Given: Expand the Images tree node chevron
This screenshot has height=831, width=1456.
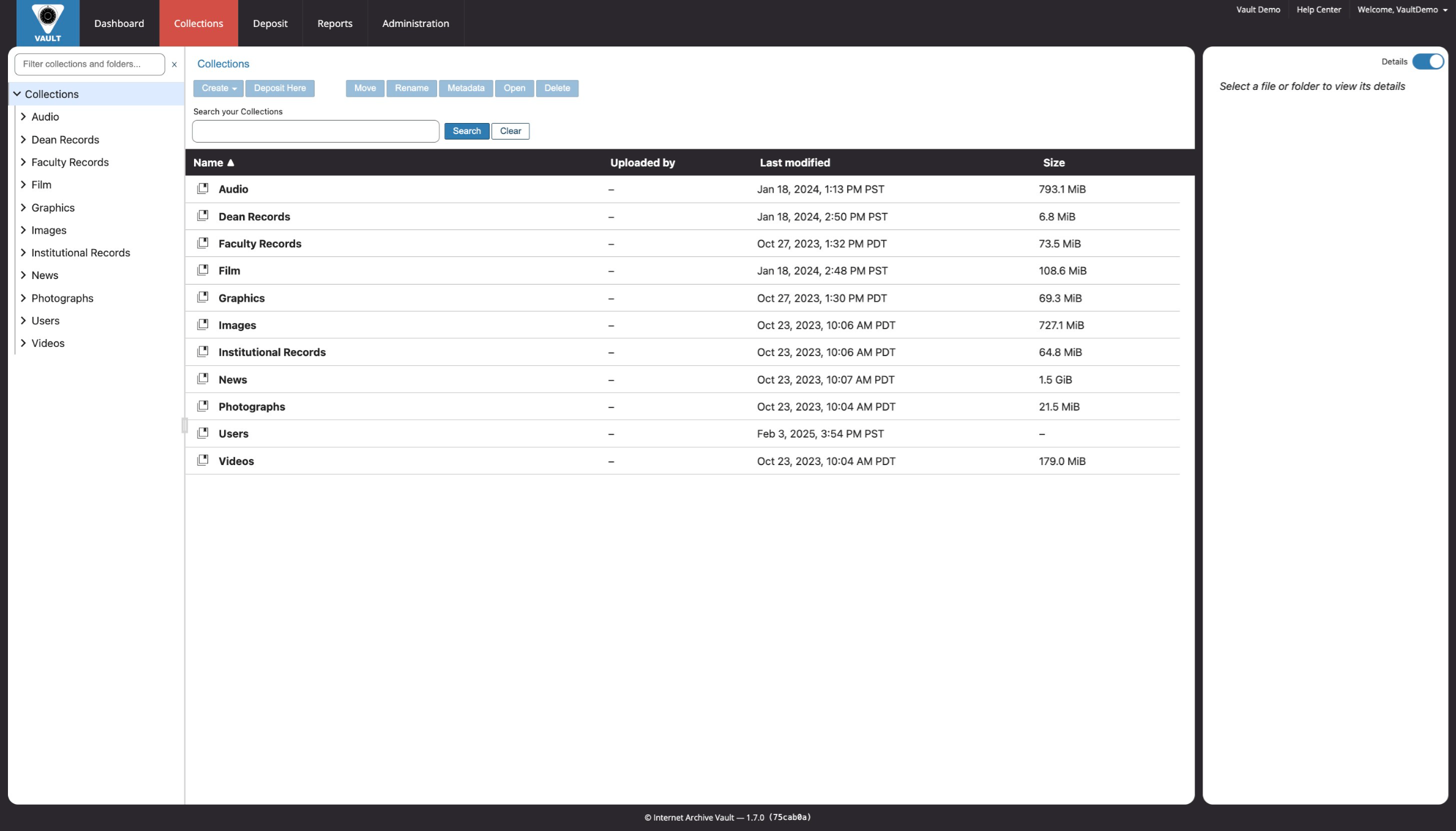Looking at the screenshot, I should 23,230.
